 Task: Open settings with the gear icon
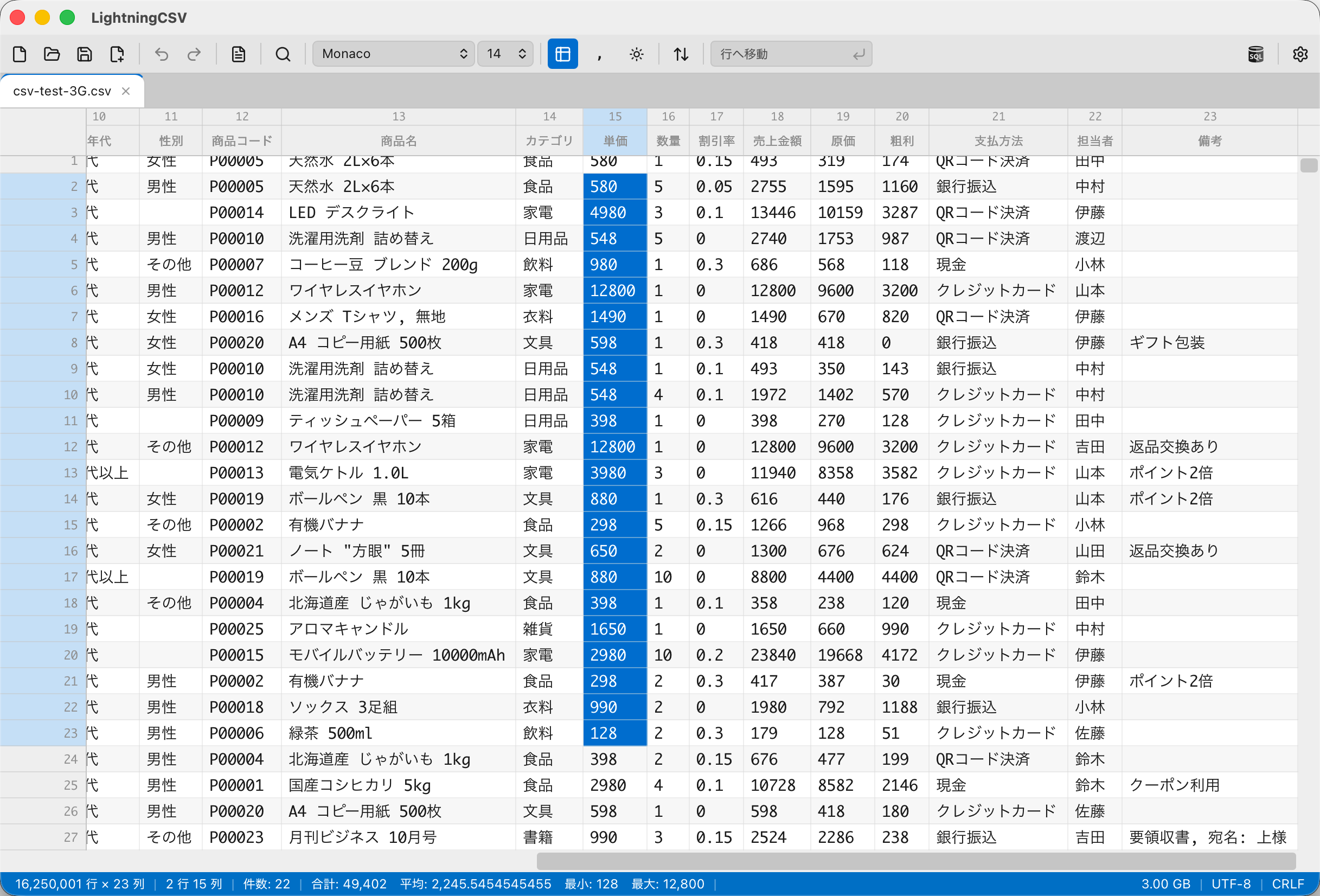[1300, 54]
